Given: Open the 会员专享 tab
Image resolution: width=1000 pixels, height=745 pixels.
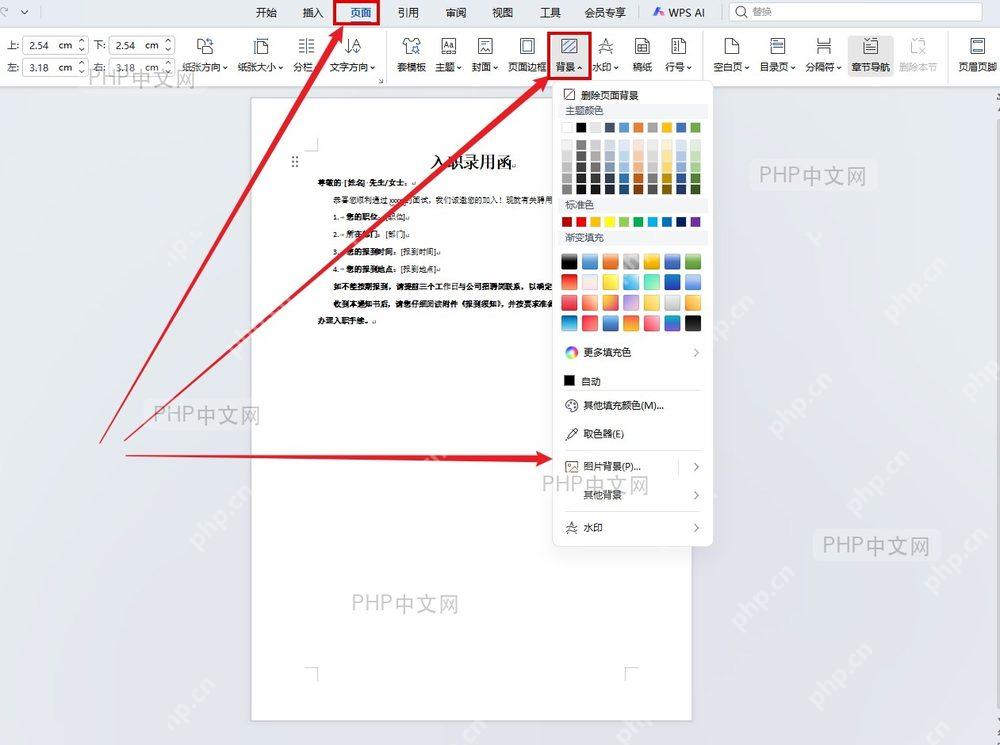Looking at the screenshot, I should [605, 12].
